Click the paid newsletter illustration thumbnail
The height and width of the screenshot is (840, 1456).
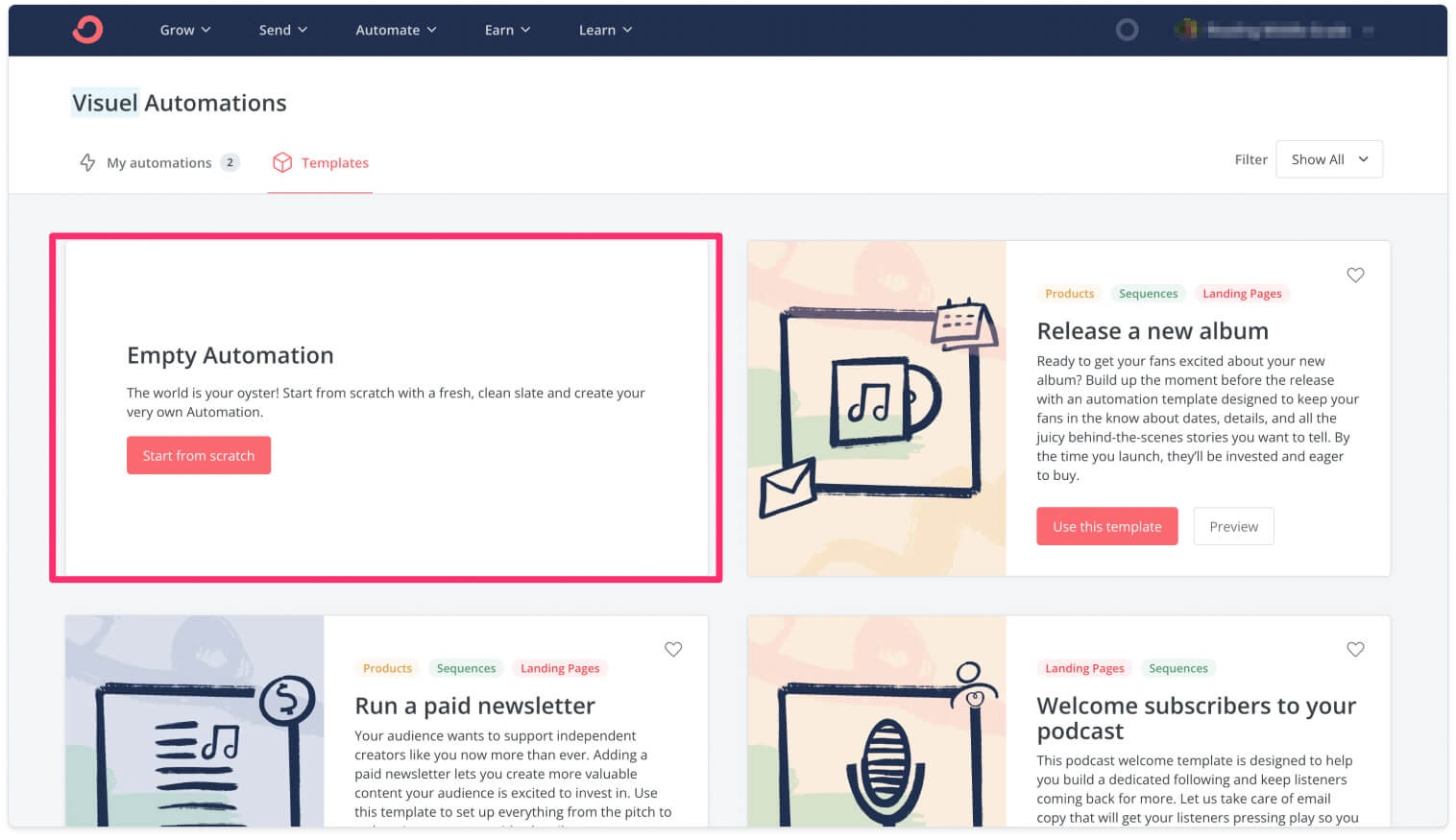point(195,721)
